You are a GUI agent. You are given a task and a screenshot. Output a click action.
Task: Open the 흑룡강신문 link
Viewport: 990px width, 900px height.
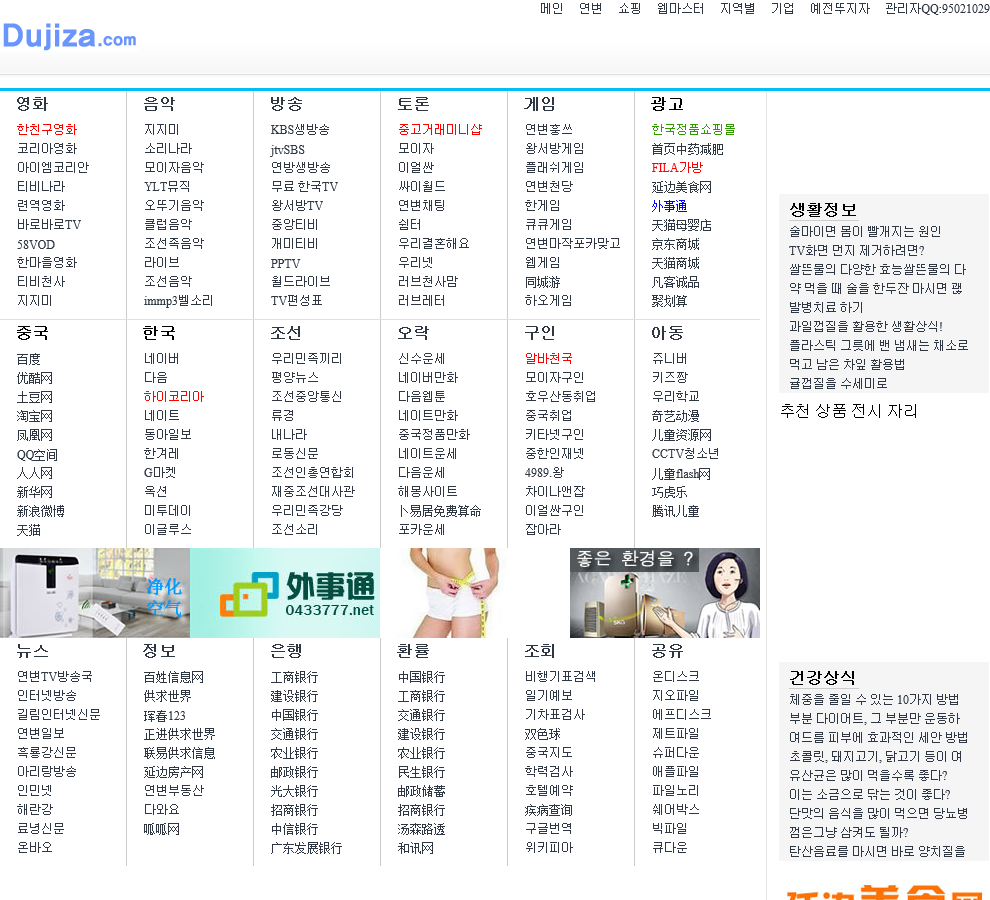click(47, 752)
